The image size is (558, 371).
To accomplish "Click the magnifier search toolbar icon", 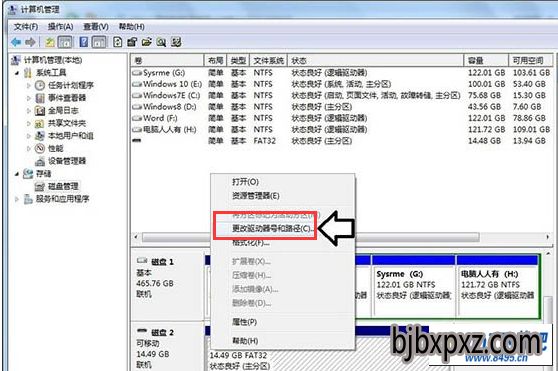I will pyautogui.click(x=161, y=42).
